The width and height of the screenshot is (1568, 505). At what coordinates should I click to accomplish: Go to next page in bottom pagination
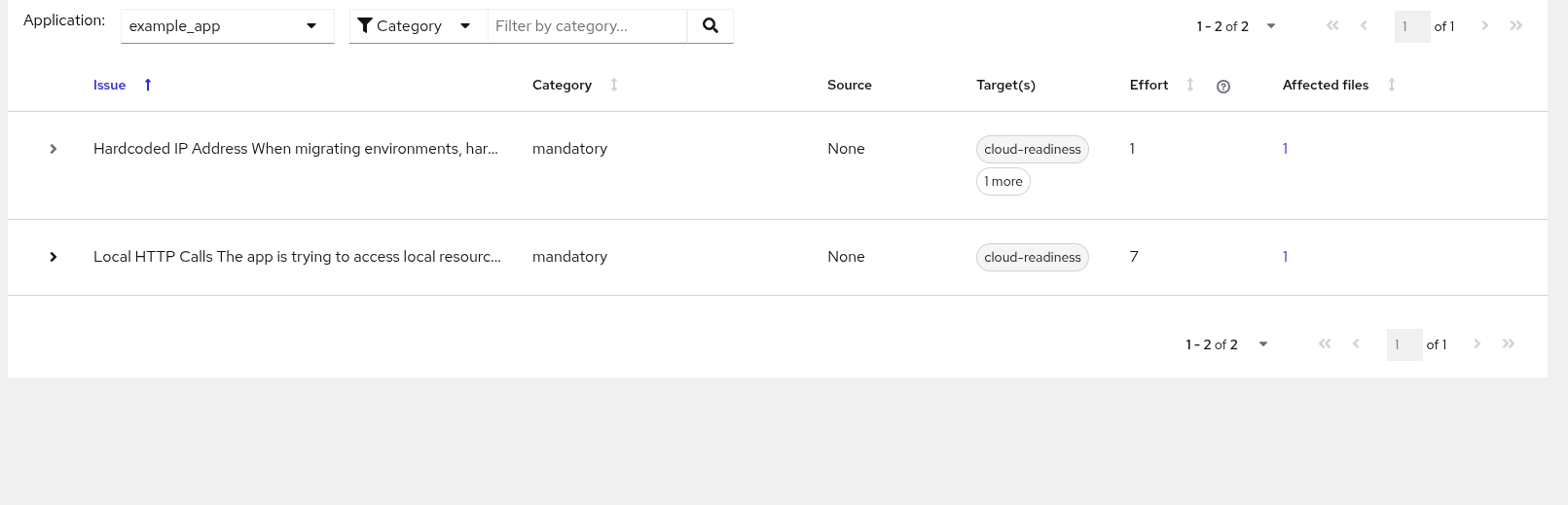point(1477,343)
